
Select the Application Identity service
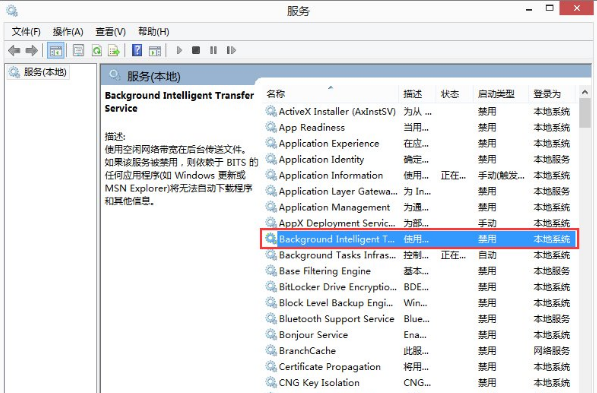point(420,160)
